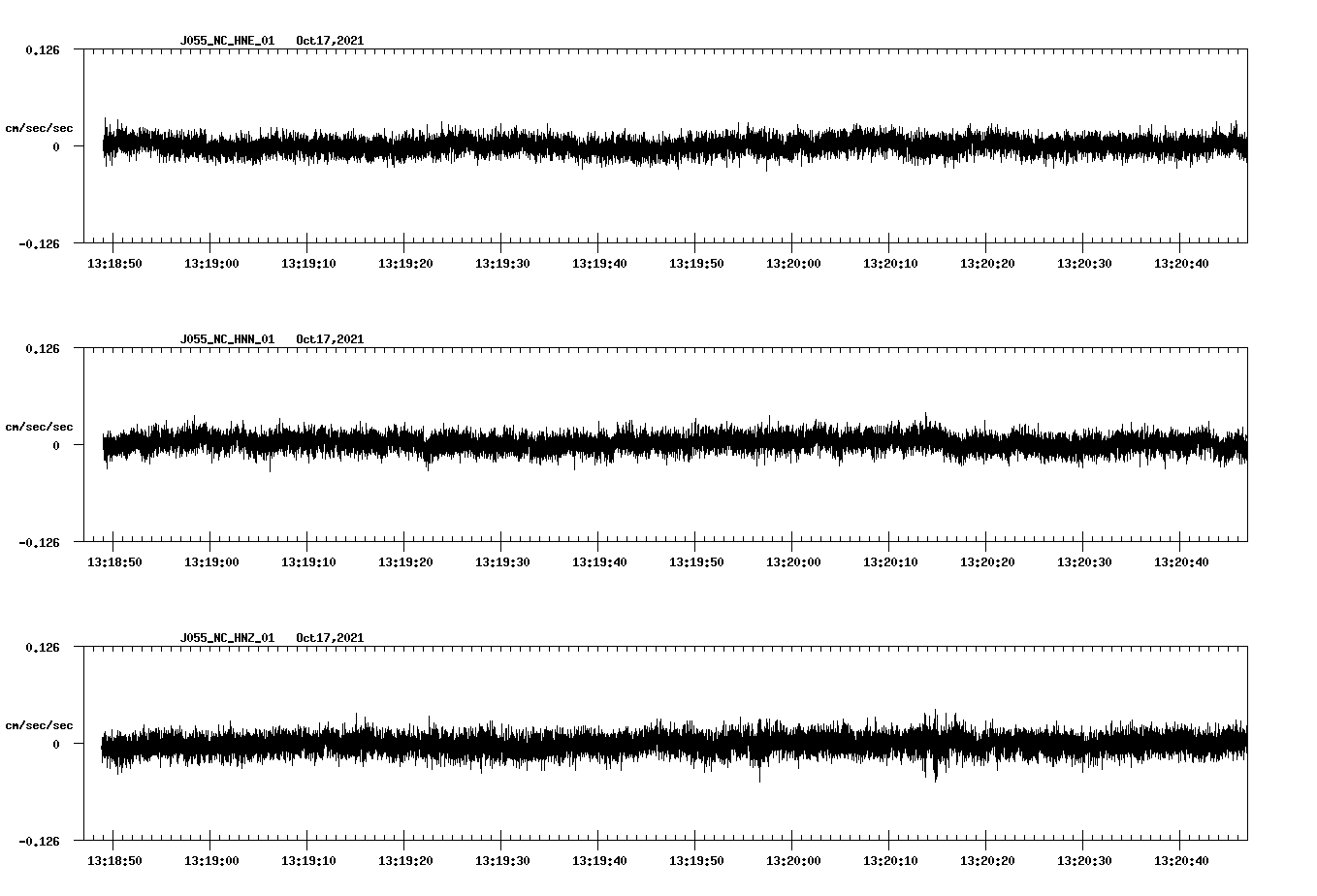Click the zero baseline label on the HNZ axis
This screenshot has height=896, width=1317.
tap(56, 745)
